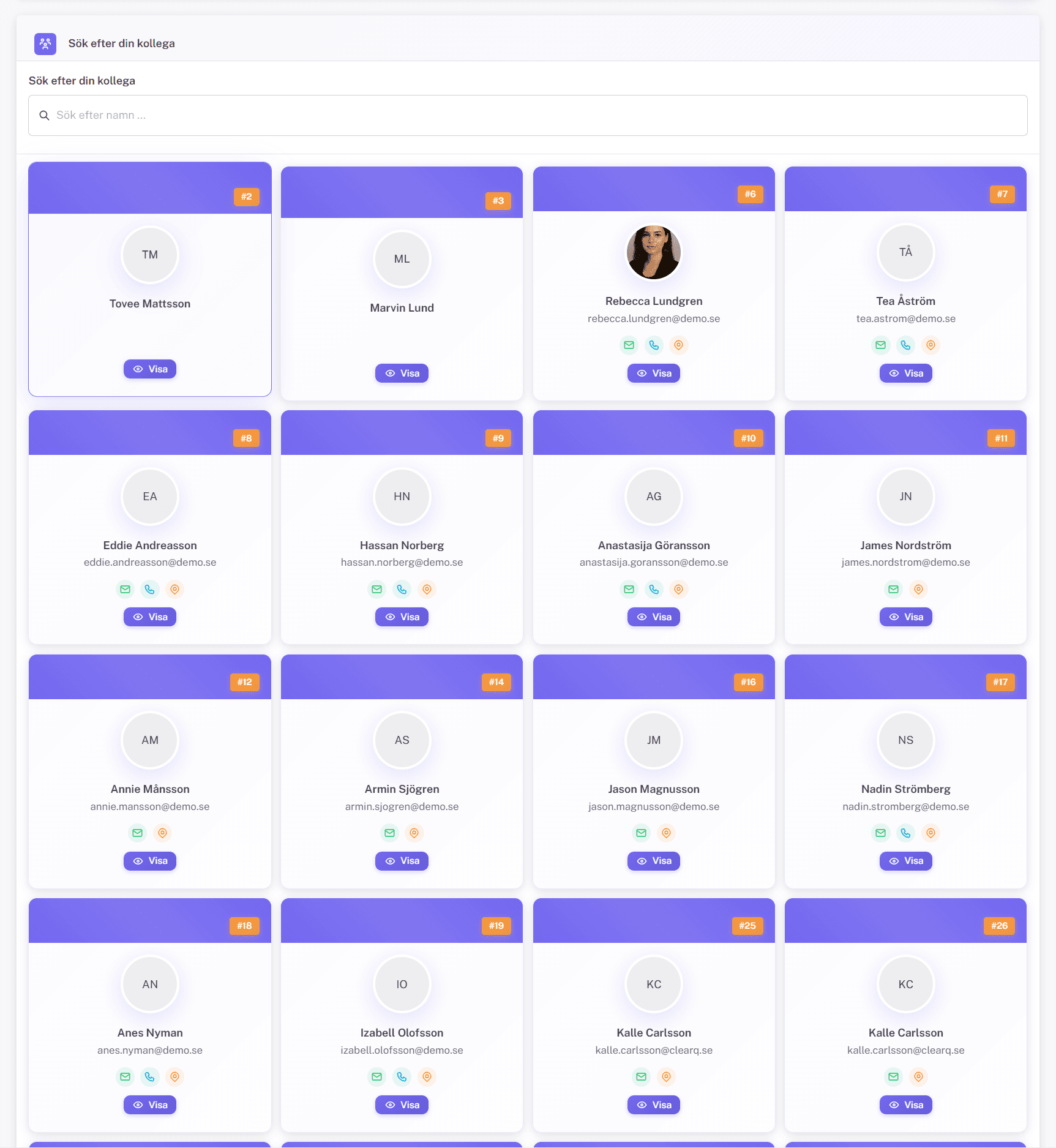Click the Visa button for Armin Sjögren

pos(402,861)
